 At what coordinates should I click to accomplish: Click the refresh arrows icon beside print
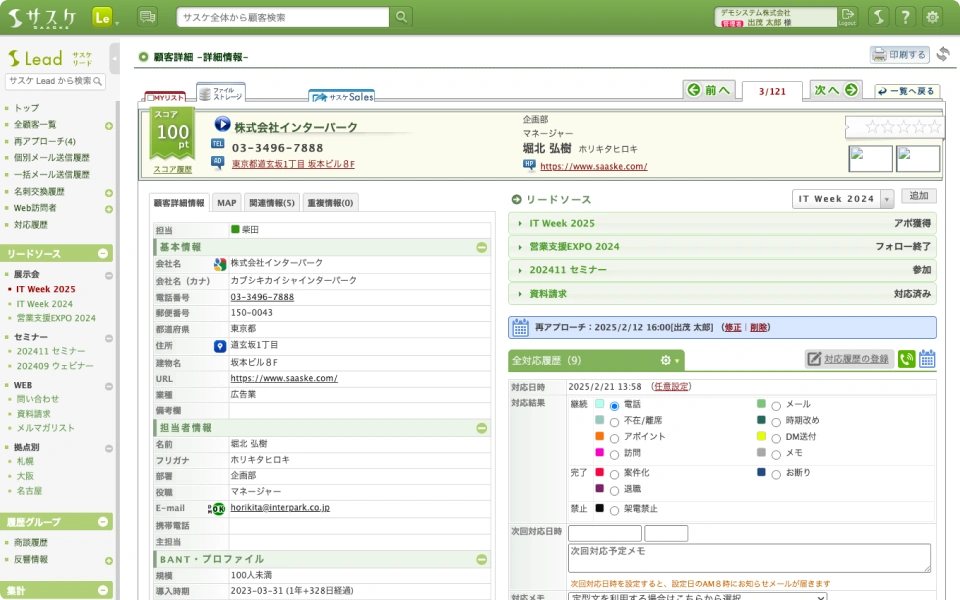(942, 54)
